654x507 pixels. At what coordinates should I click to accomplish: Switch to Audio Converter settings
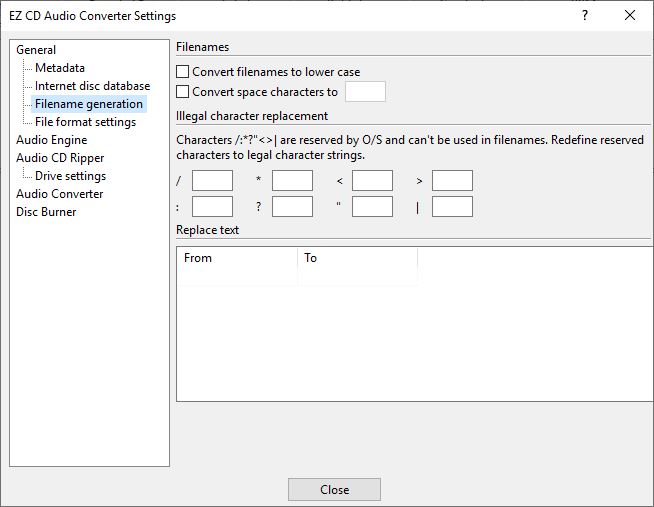pyautogui.click(x=60, y=194)
